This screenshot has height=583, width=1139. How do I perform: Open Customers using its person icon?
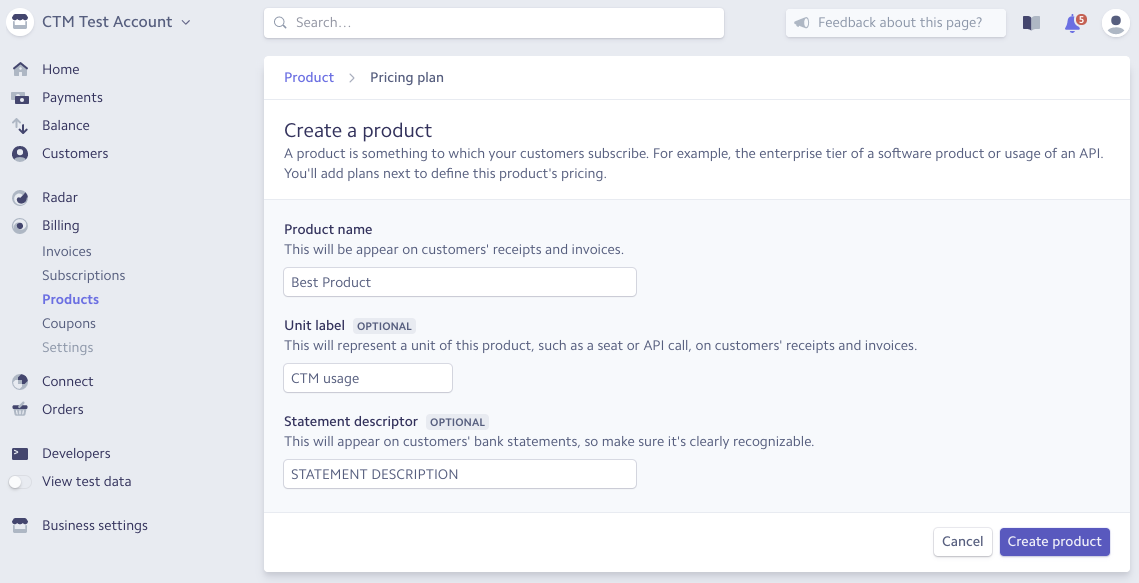pyautogui.click(x=20, y=153)
